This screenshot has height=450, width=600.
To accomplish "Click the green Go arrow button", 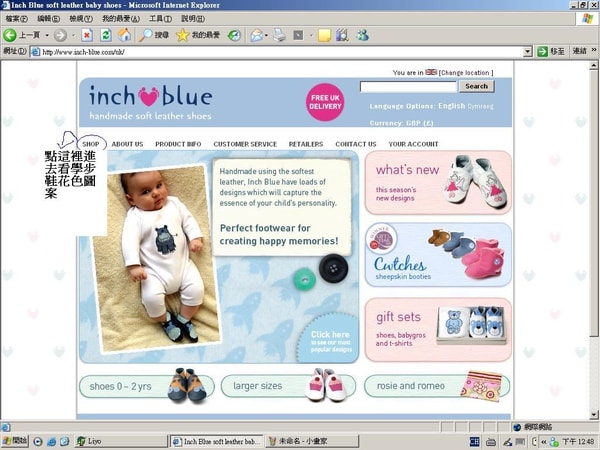I will [x=542, y=52].
